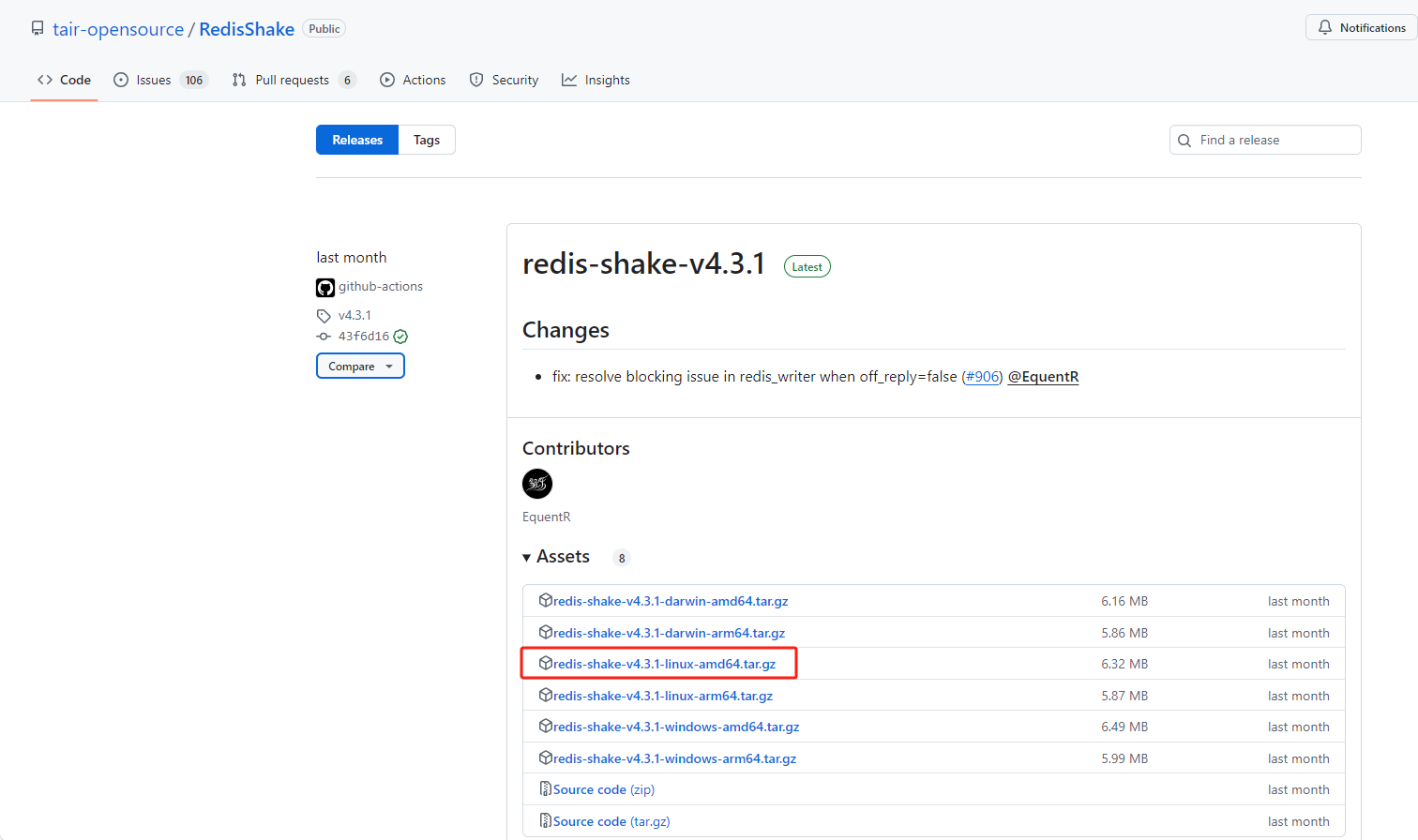1418x840 pixels.
Task: Open the v4.3.1 tag link
Action: (x=354, y=316)
